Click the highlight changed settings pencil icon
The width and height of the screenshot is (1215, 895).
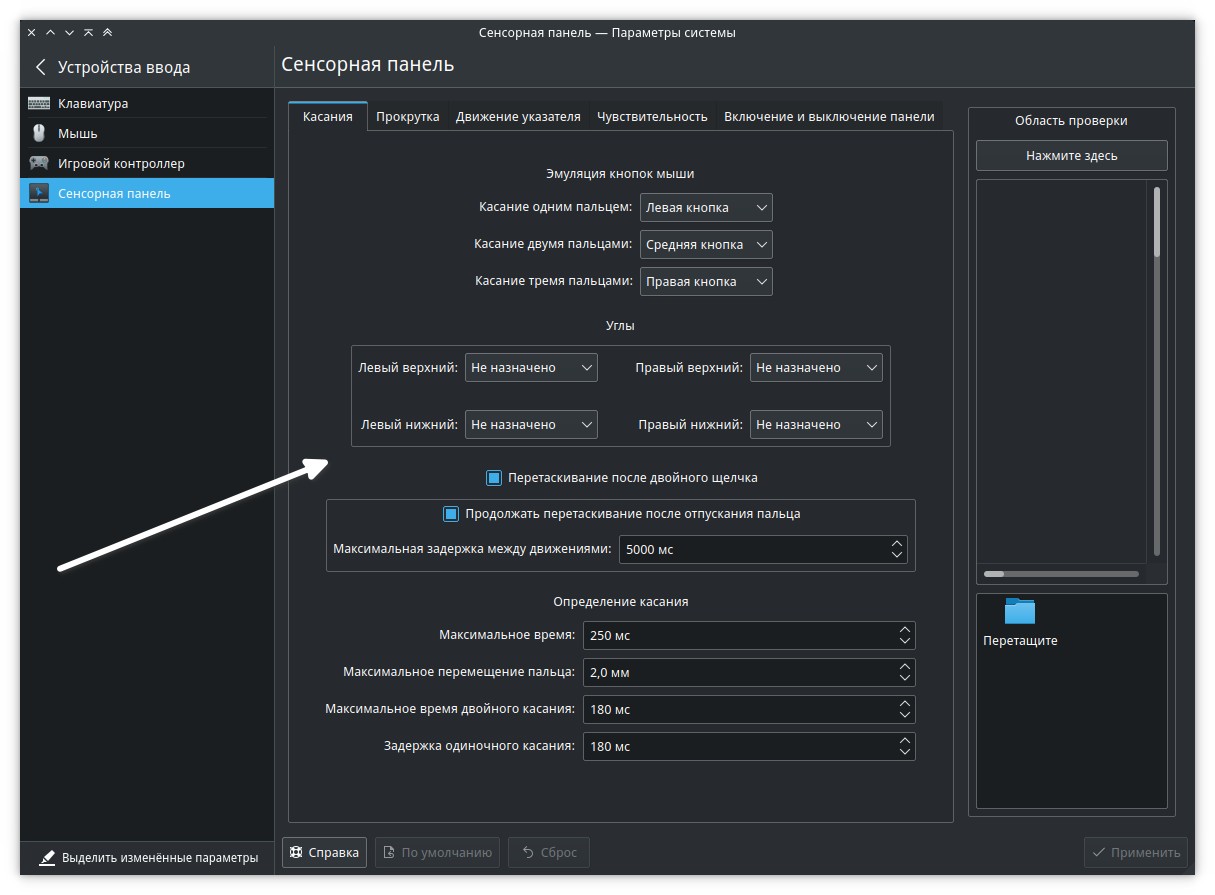[47, 857]
